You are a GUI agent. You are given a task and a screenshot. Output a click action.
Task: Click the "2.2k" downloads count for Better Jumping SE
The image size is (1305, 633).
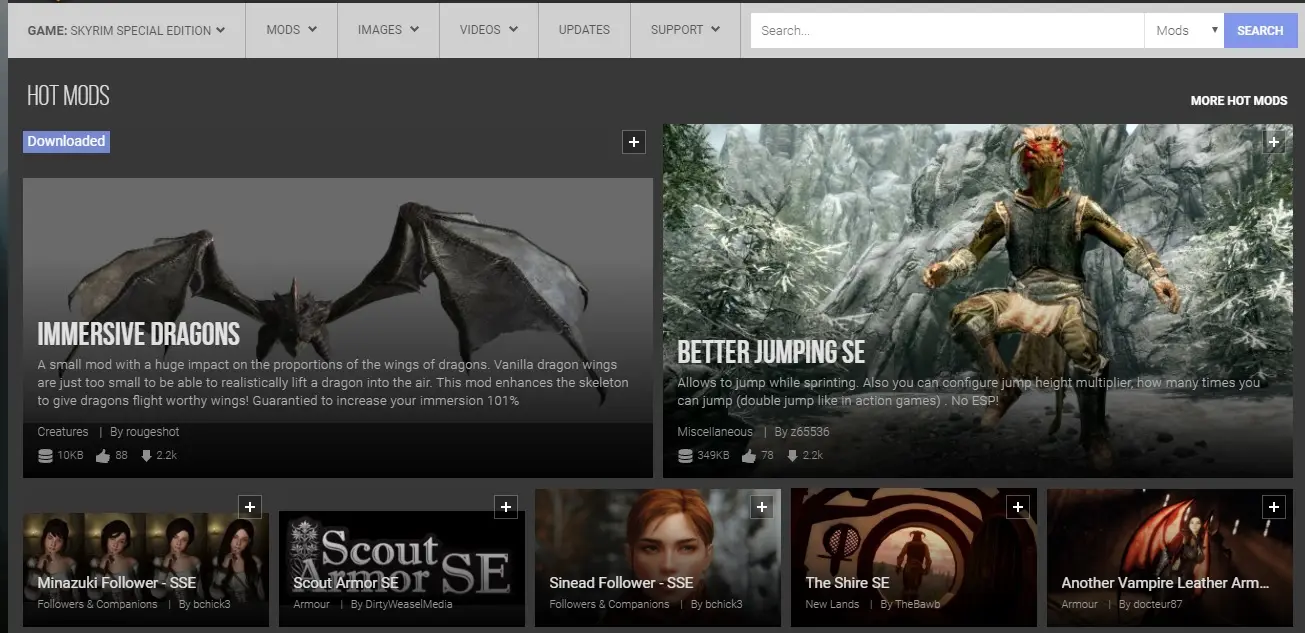pos(813,456)
